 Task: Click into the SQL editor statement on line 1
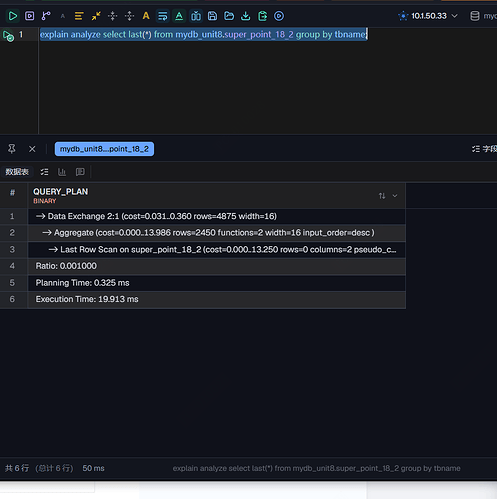coord(203,34)
